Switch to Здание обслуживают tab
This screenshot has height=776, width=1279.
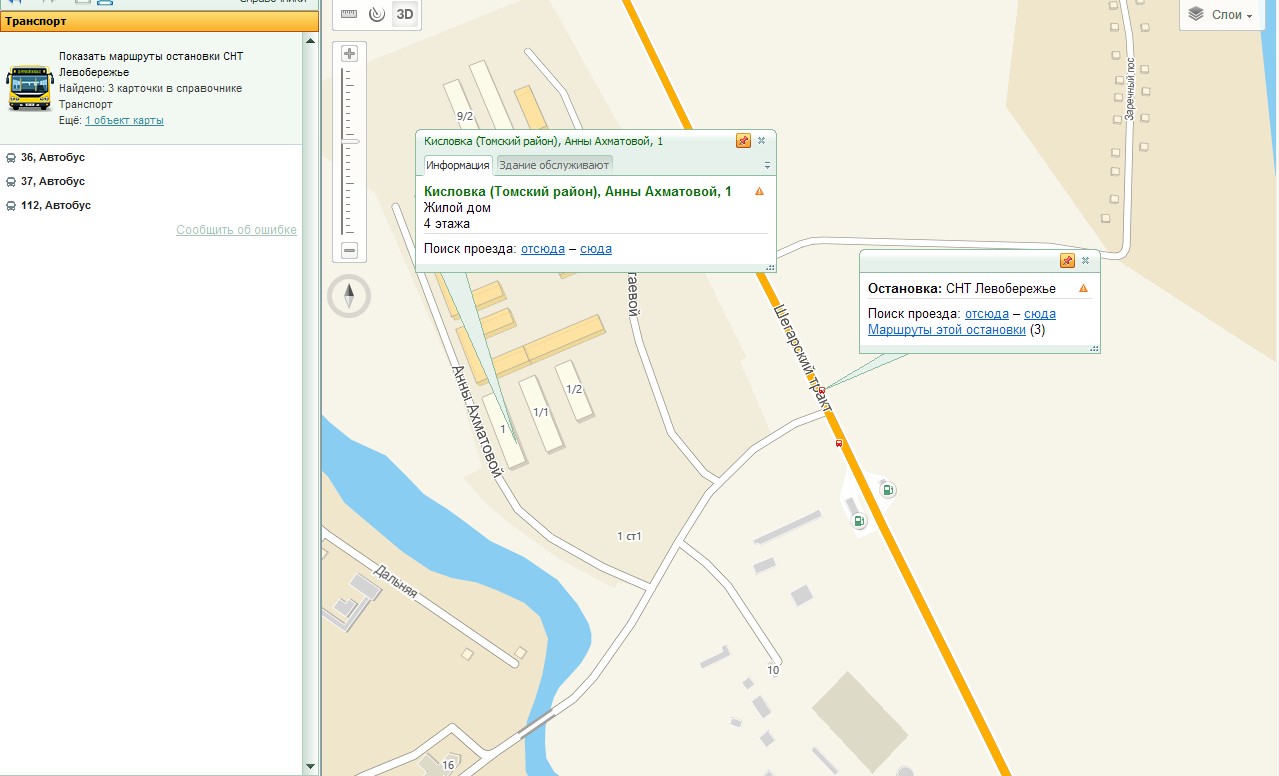(554, 165)
